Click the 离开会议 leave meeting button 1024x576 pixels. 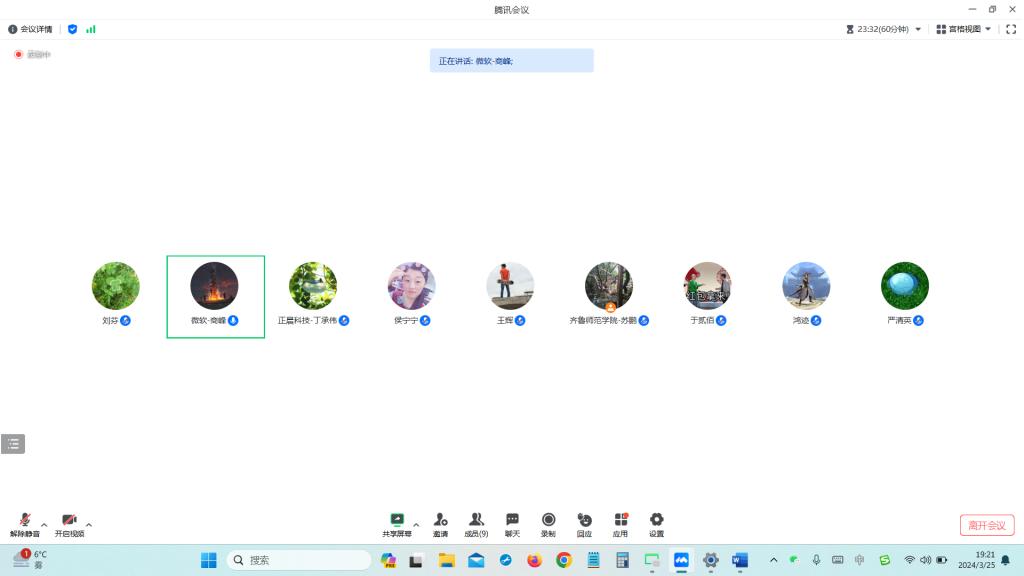[x=987, y=525]
